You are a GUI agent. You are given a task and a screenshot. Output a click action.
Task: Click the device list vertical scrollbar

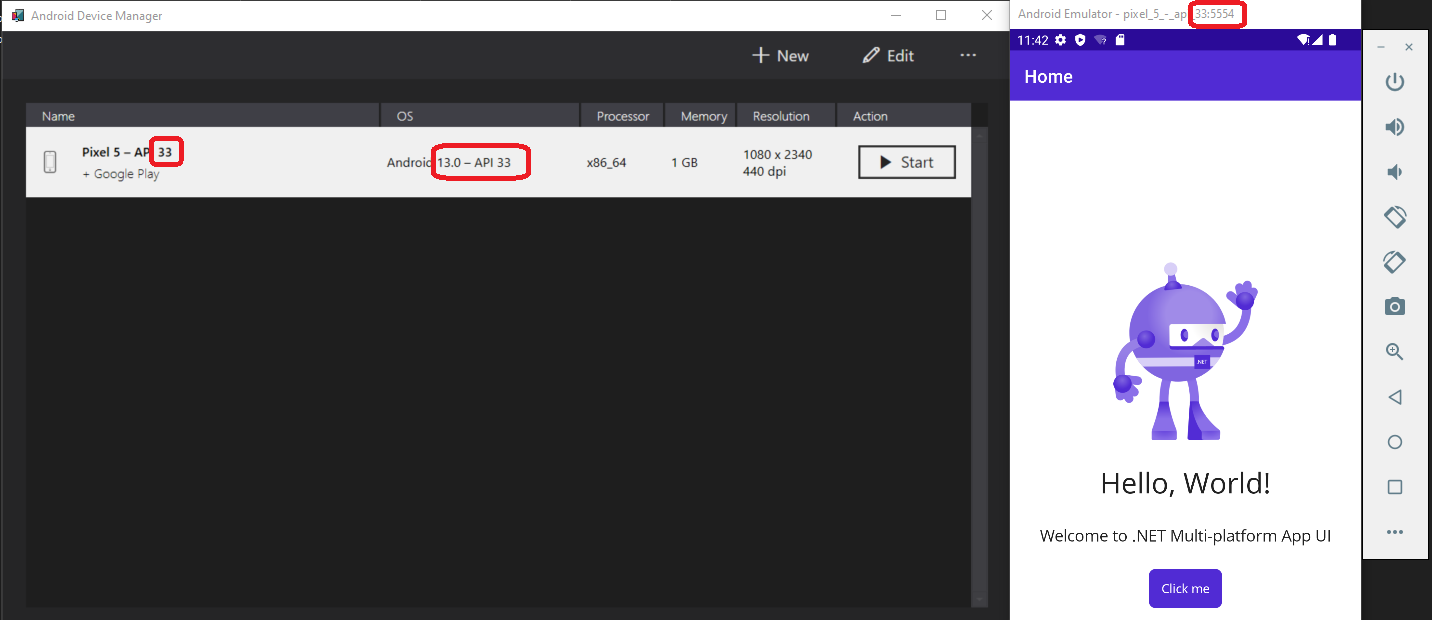[x=980, y=365]
